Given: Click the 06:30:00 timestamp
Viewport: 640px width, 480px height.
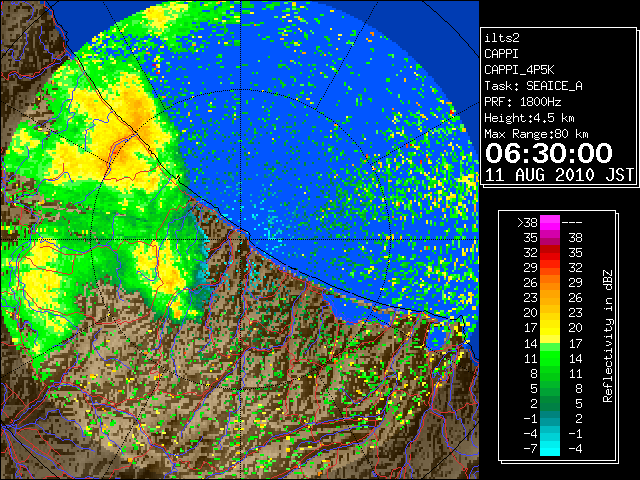Looking at the screenshot, I should (x=549, y=153).
